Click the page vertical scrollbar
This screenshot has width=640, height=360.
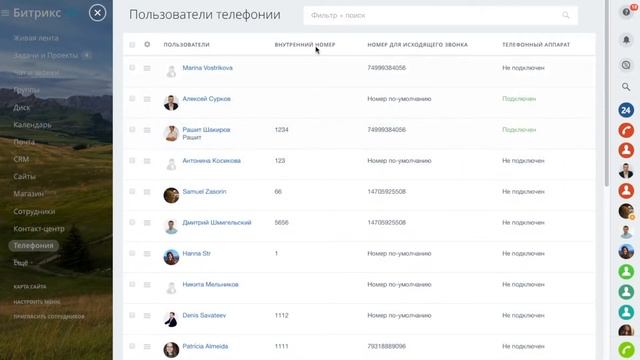(607, 94)
